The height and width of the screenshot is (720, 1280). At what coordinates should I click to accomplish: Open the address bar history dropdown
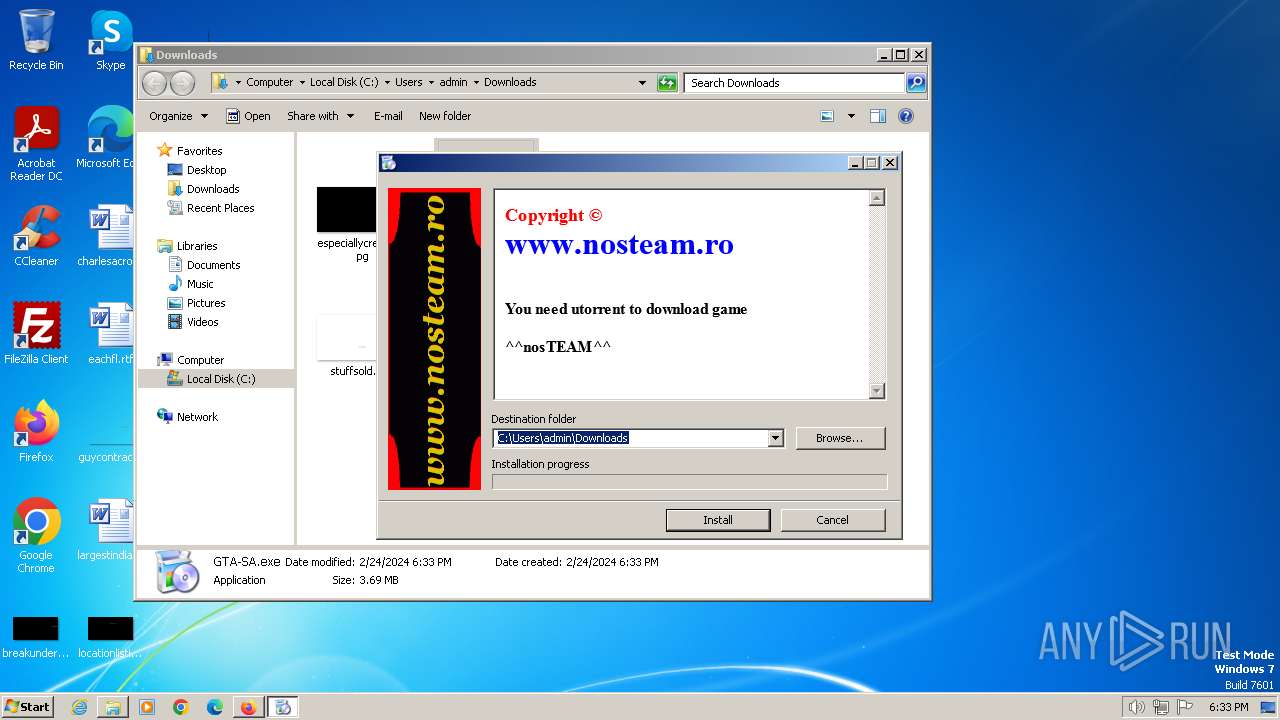tap(642, 83)
